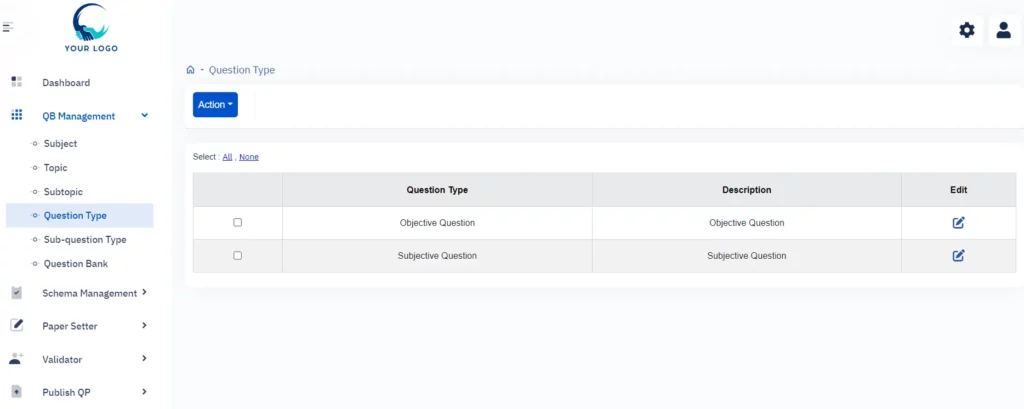Click the Your Logo image
This screenshot has height=409, width=1024.
(x=91, y=28)
